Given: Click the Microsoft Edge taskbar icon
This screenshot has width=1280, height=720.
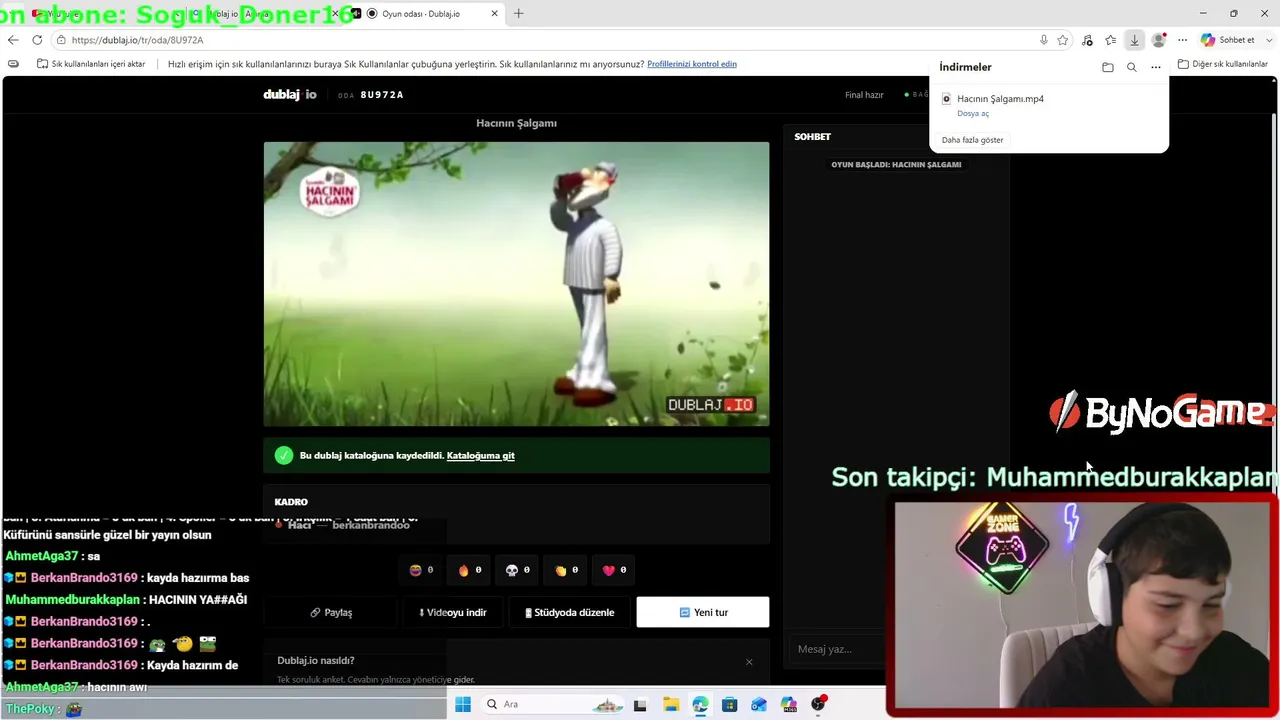Looking at the screenshot, I should click(x=700, y=704).
